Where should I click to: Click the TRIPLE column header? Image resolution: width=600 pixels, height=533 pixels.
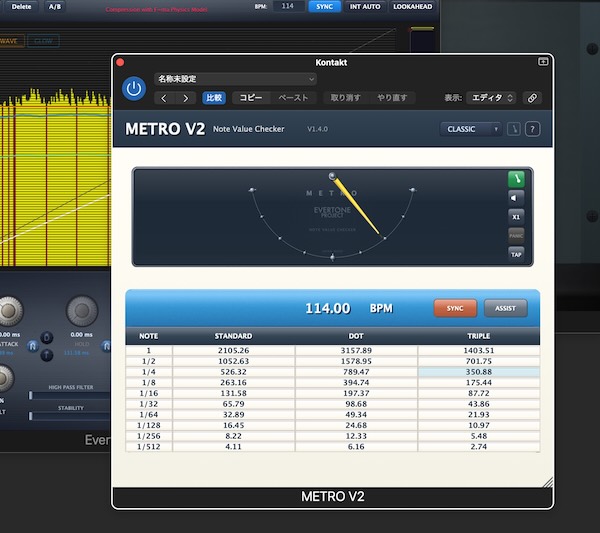479,336
